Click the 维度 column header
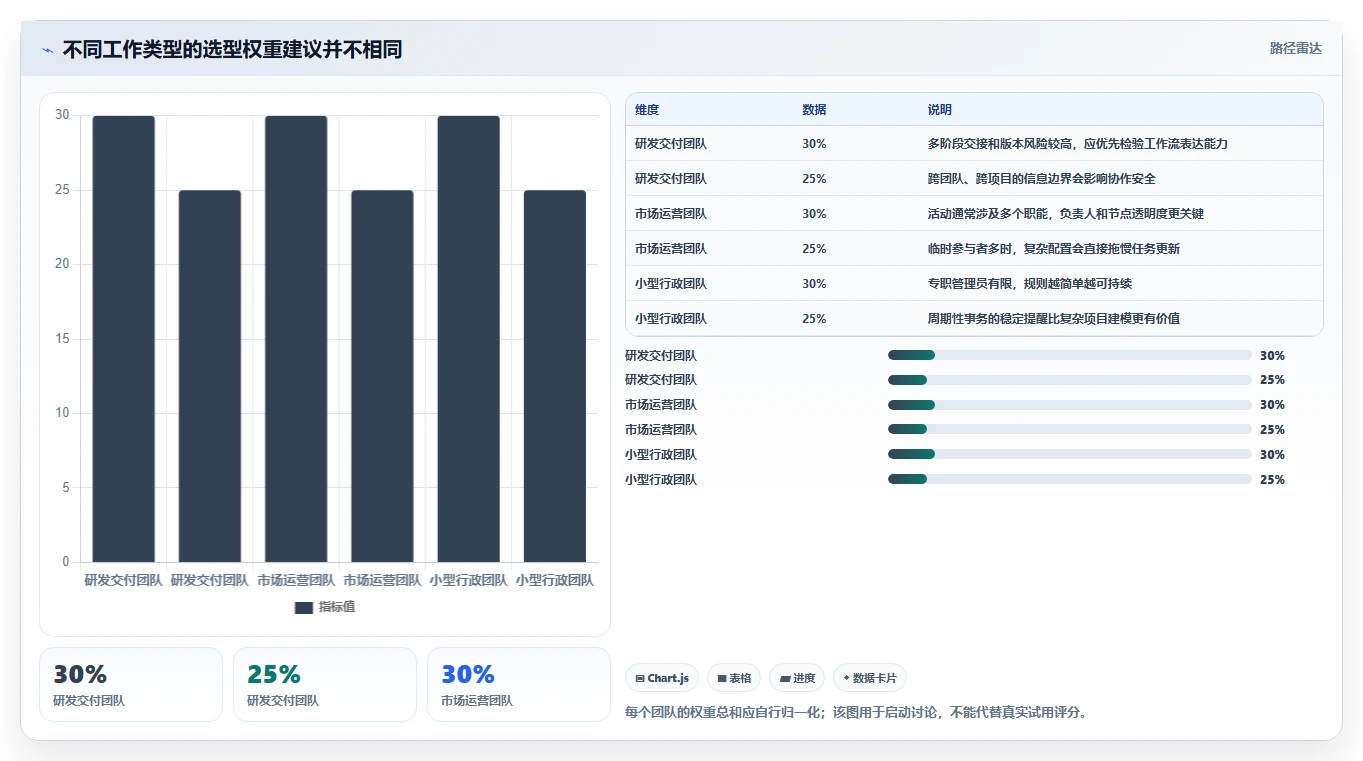 click(647, 110)
